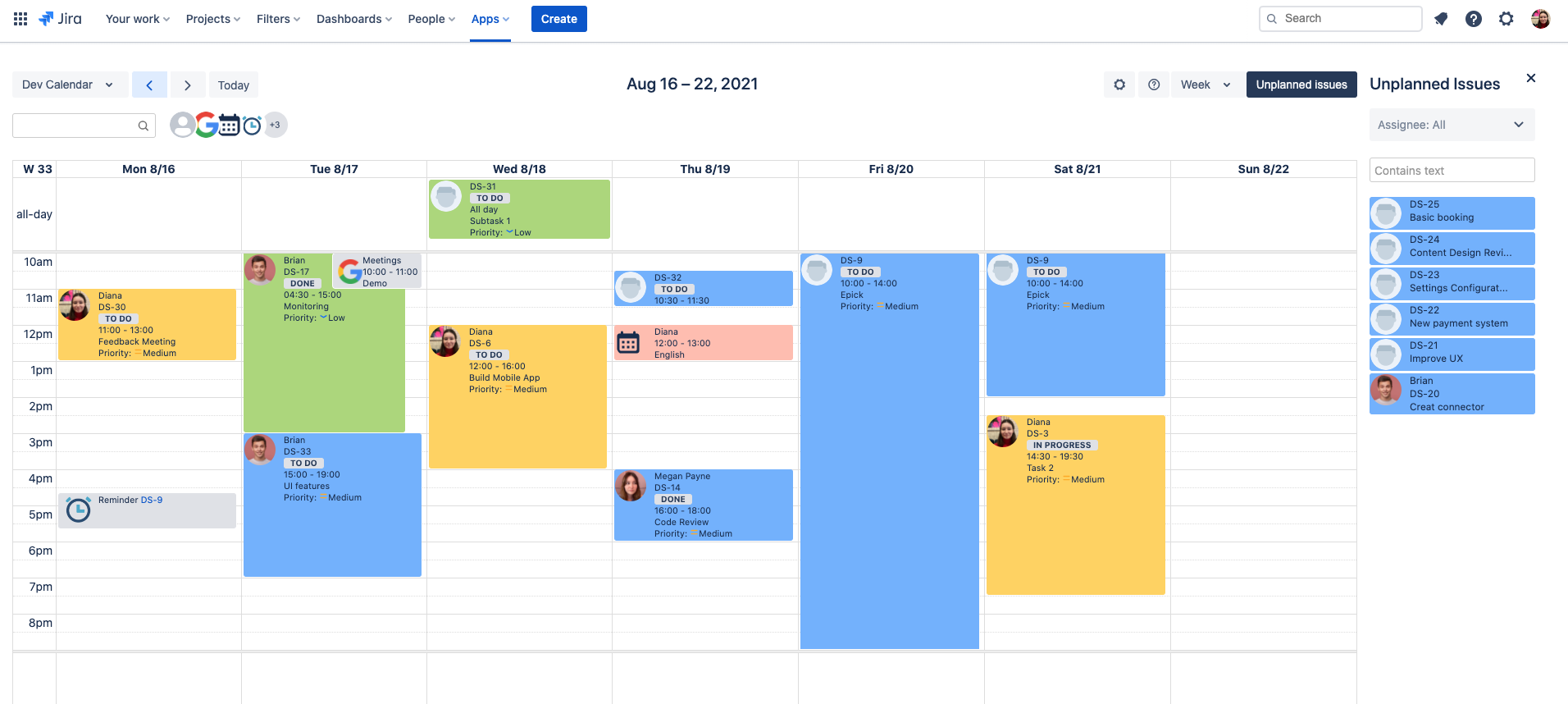Open the Jira help question mark icon

pyautogui.click(x=1474, y=19)
